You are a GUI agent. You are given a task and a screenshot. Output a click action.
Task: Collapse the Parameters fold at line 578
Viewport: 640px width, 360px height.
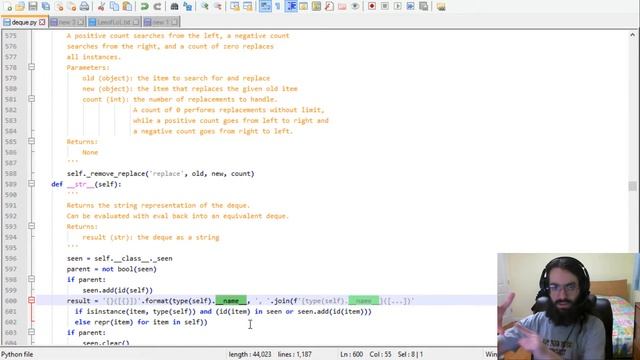tap(31, 67)
